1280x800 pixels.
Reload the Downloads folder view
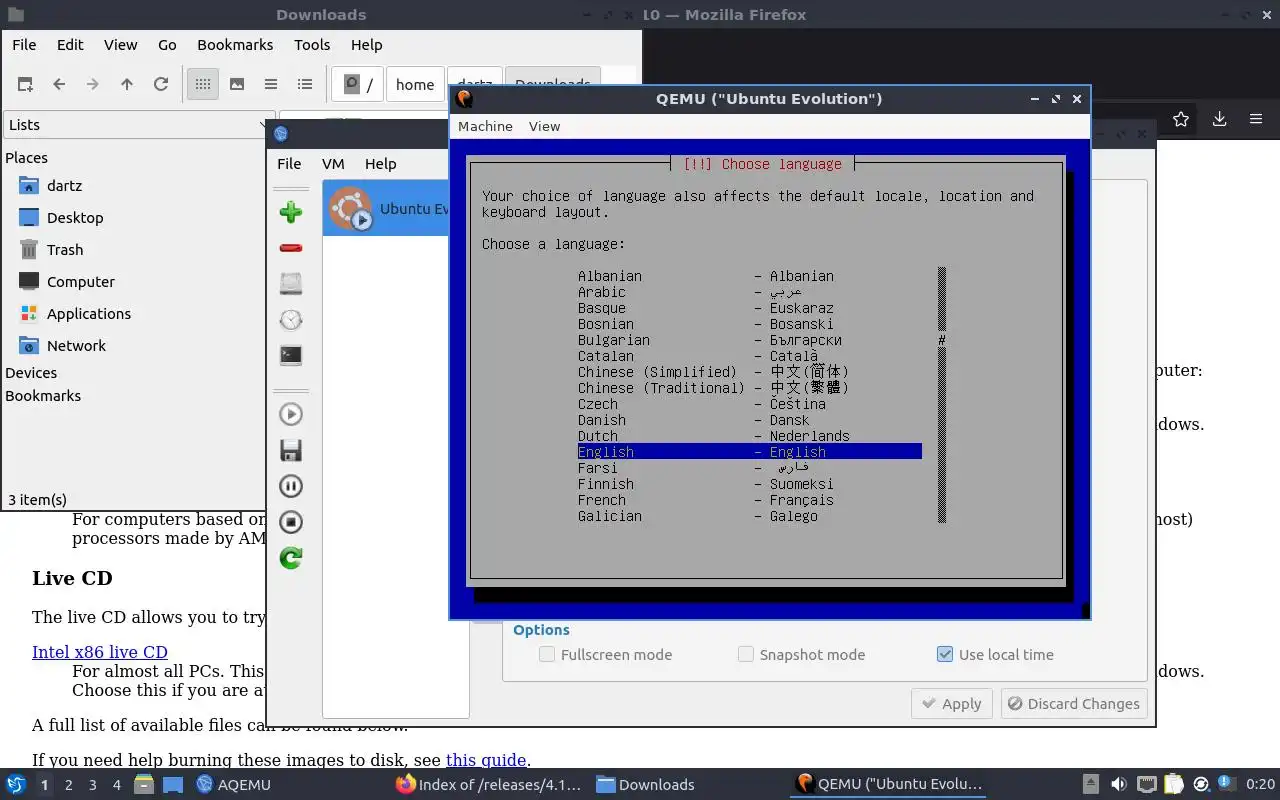pos(161,85)
